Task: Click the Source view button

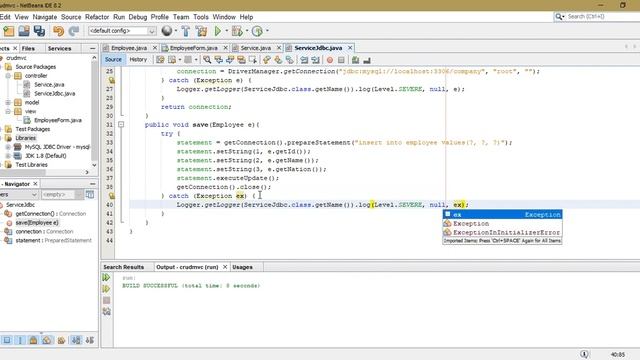Action: pyautogui.click(x=113, y=60)
